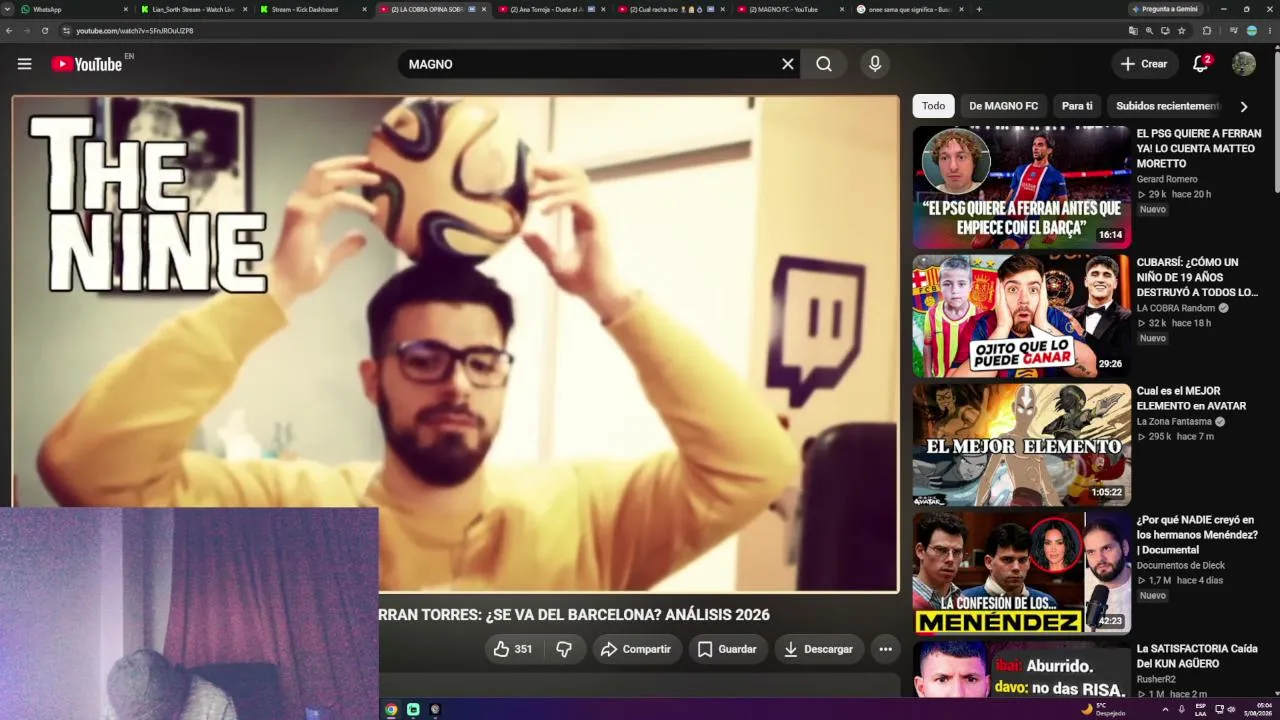Switch to the Kick Dashboard tab

pyautogui.click(x=312, y=9)
